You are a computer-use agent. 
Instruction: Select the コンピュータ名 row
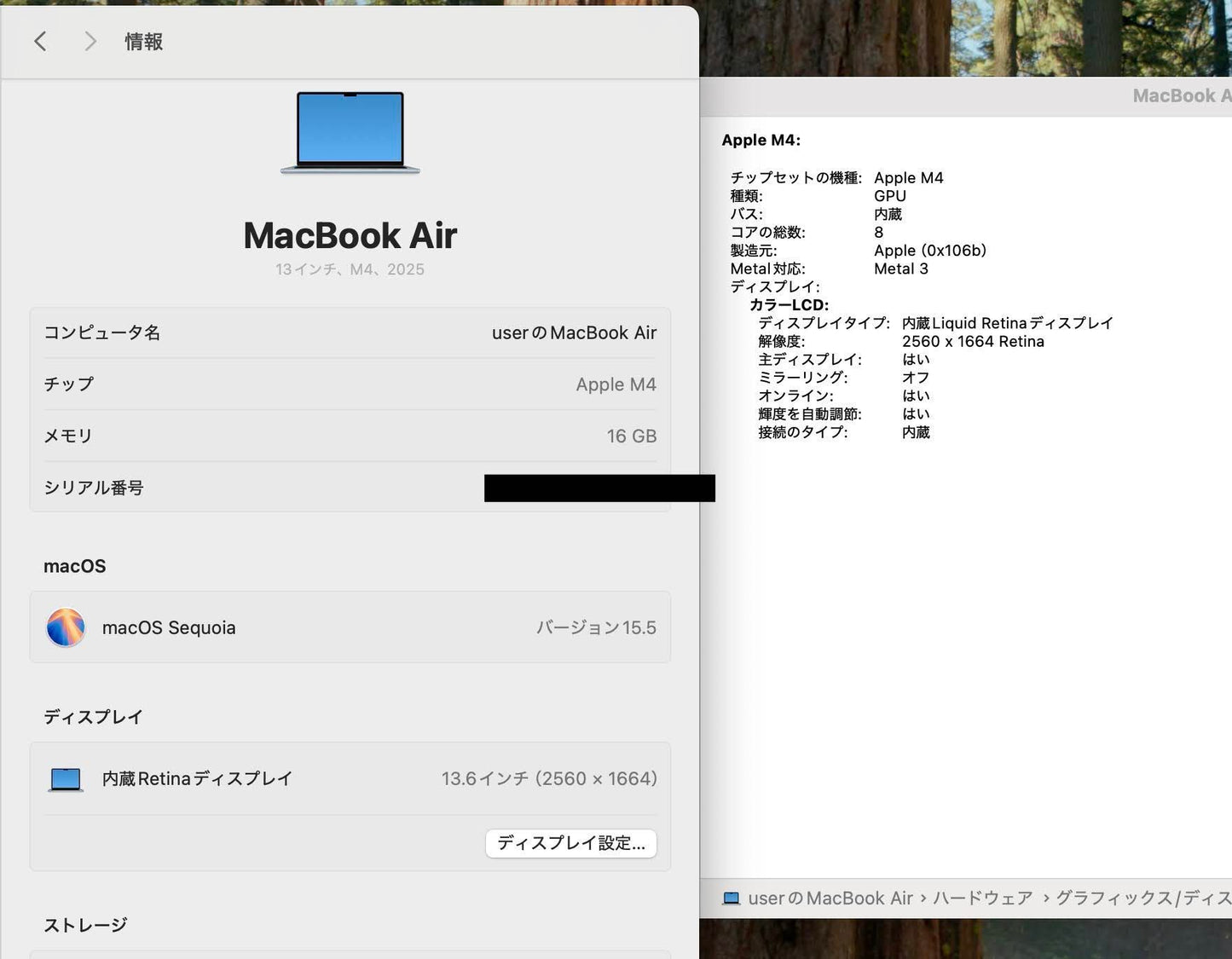pos(350,332)
